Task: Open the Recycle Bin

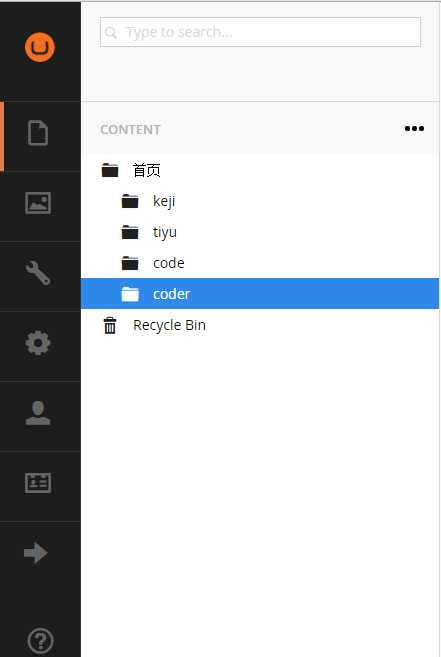Action: coord(169,325)
